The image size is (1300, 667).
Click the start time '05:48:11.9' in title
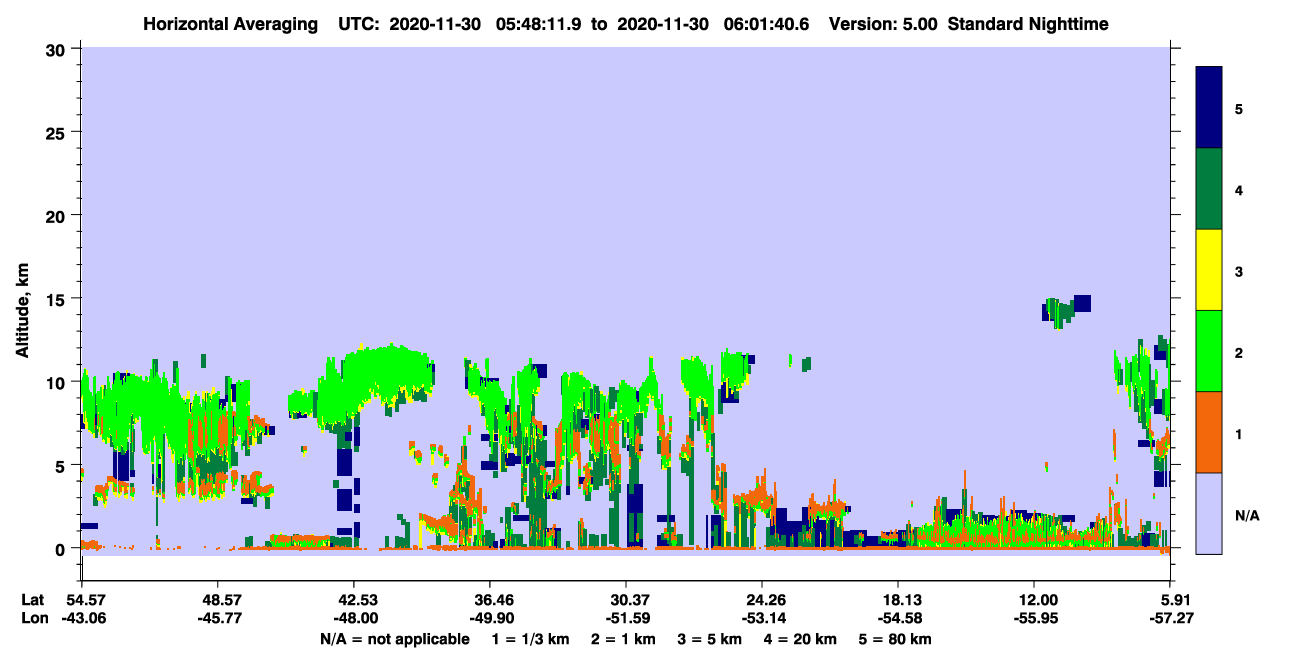pos(537,23)
